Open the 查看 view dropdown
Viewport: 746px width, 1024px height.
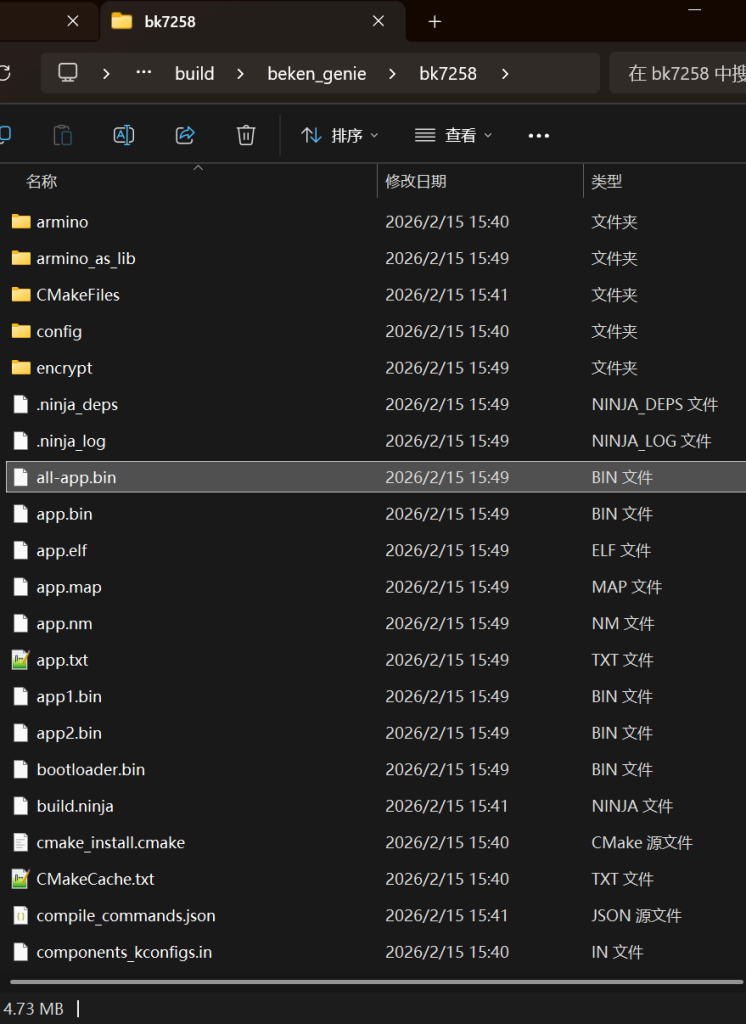point(453,135)
